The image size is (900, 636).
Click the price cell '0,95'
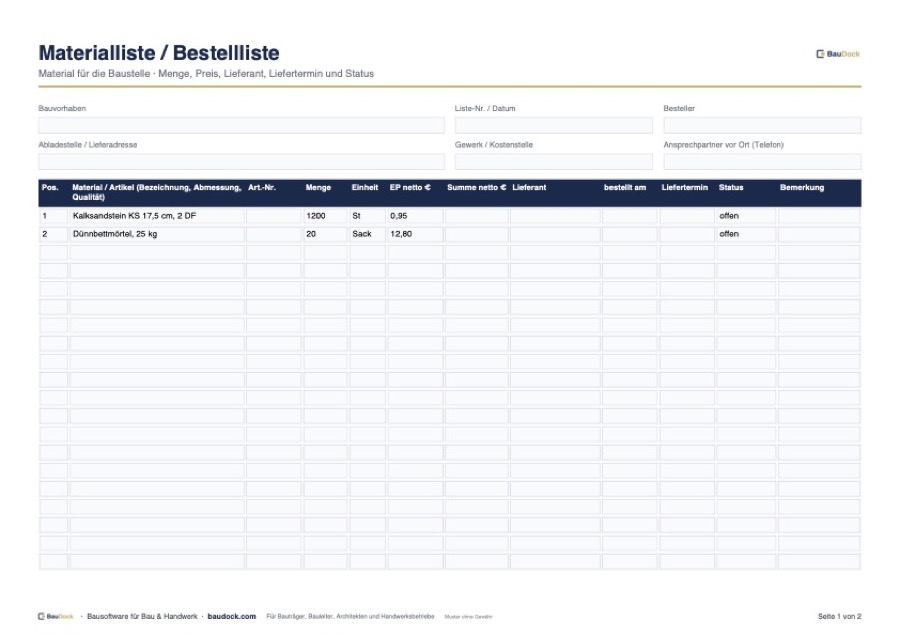tap(415, 216)
